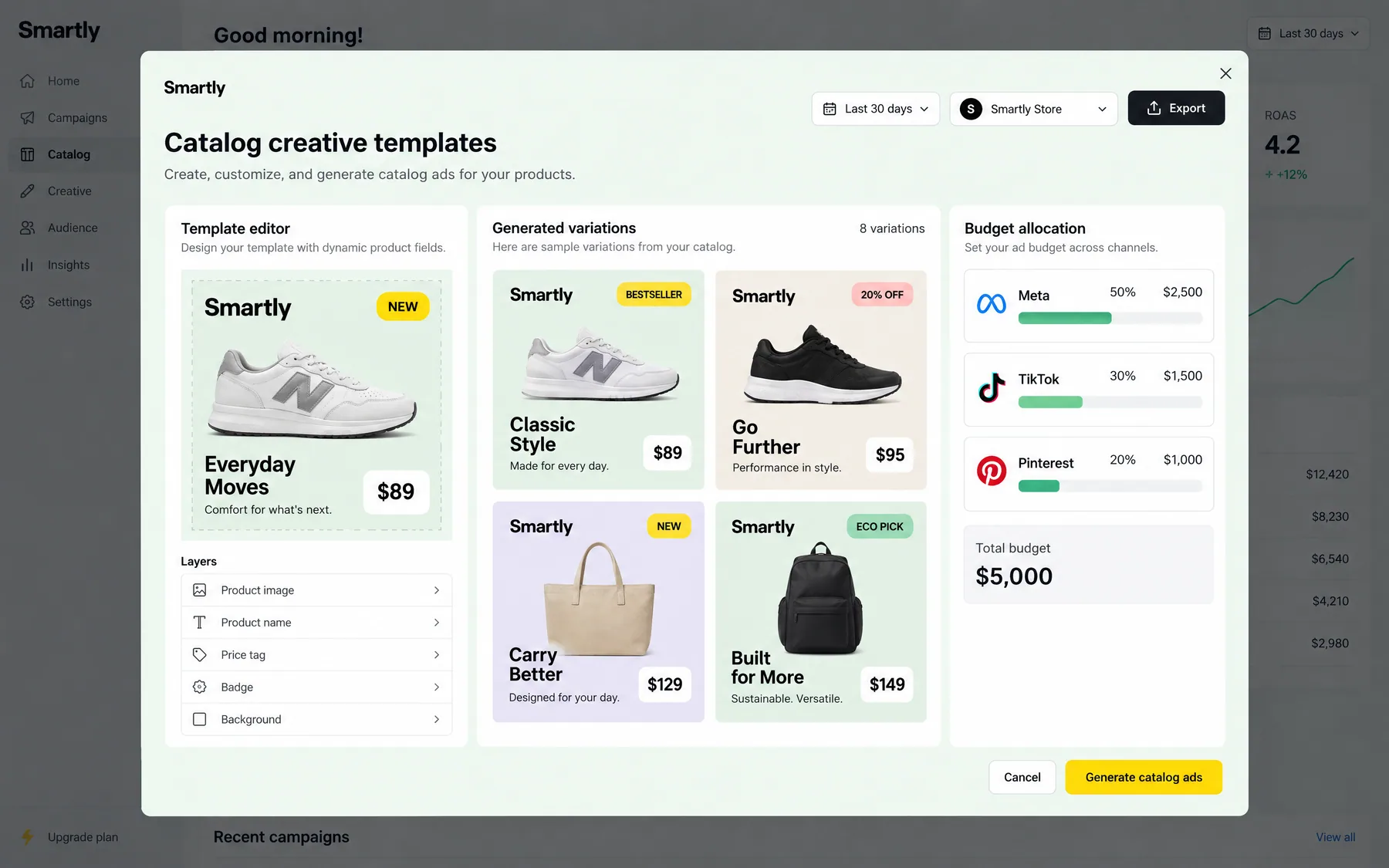
Task: Open the modal's Last 30 days dropdown
Action: coord(876,109)
